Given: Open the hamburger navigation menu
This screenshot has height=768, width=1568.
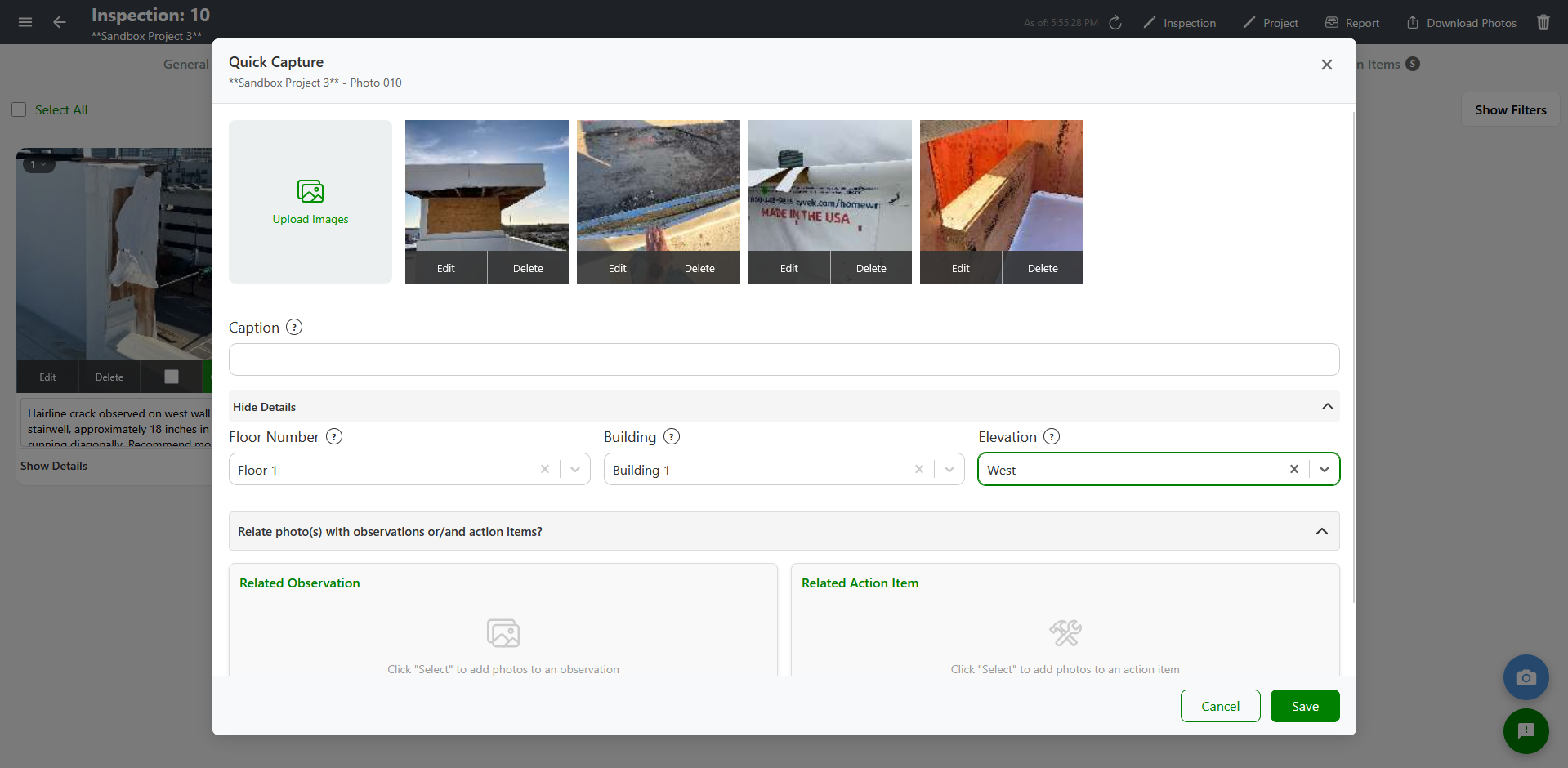Looking at the screenshot, I should coord(25,22).
